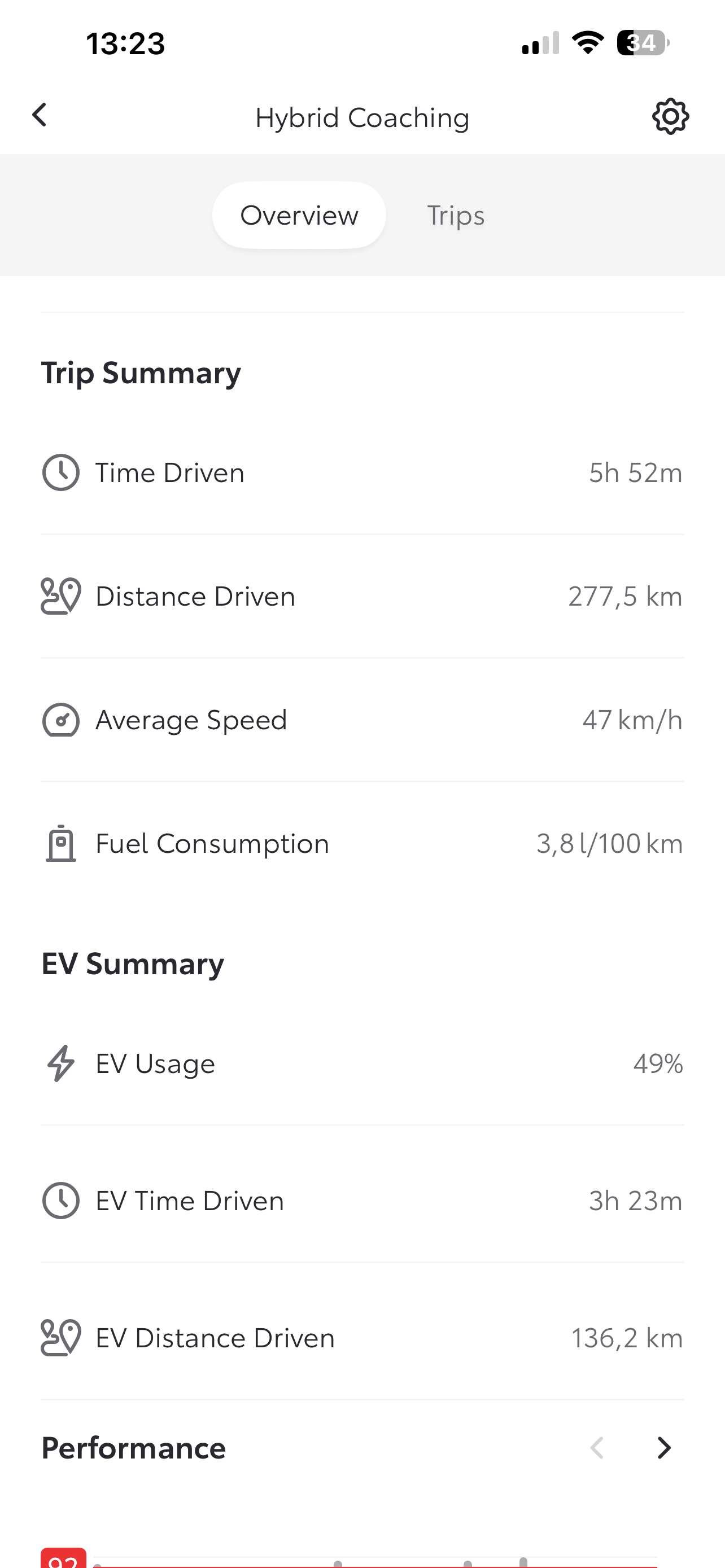
Task: Tap the Average Speed gauge icon
Action: (61, 720)
